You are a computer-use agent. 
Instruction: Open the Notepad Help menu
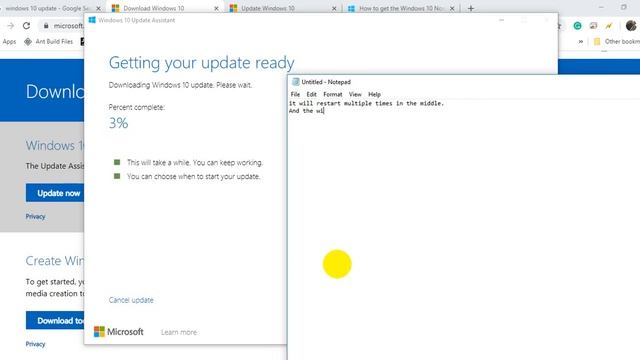tap(374, 94)
